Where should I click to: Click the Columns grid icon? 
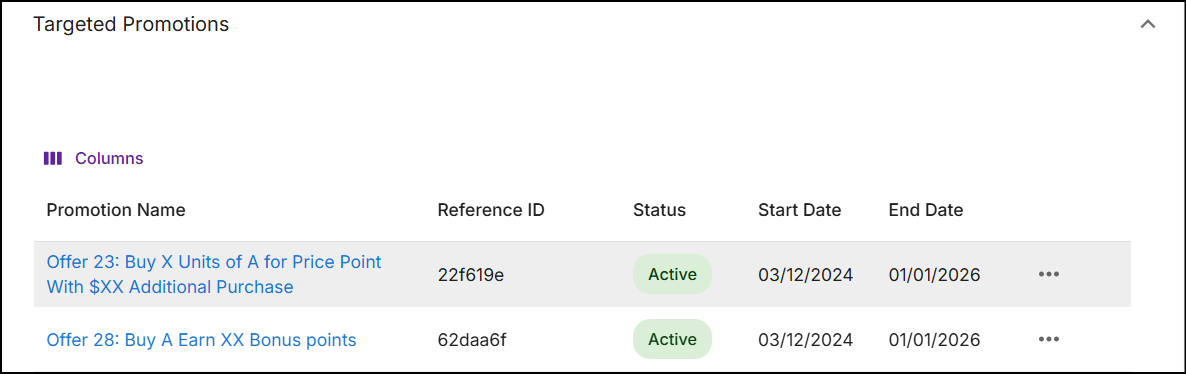[x=52, y=159]
